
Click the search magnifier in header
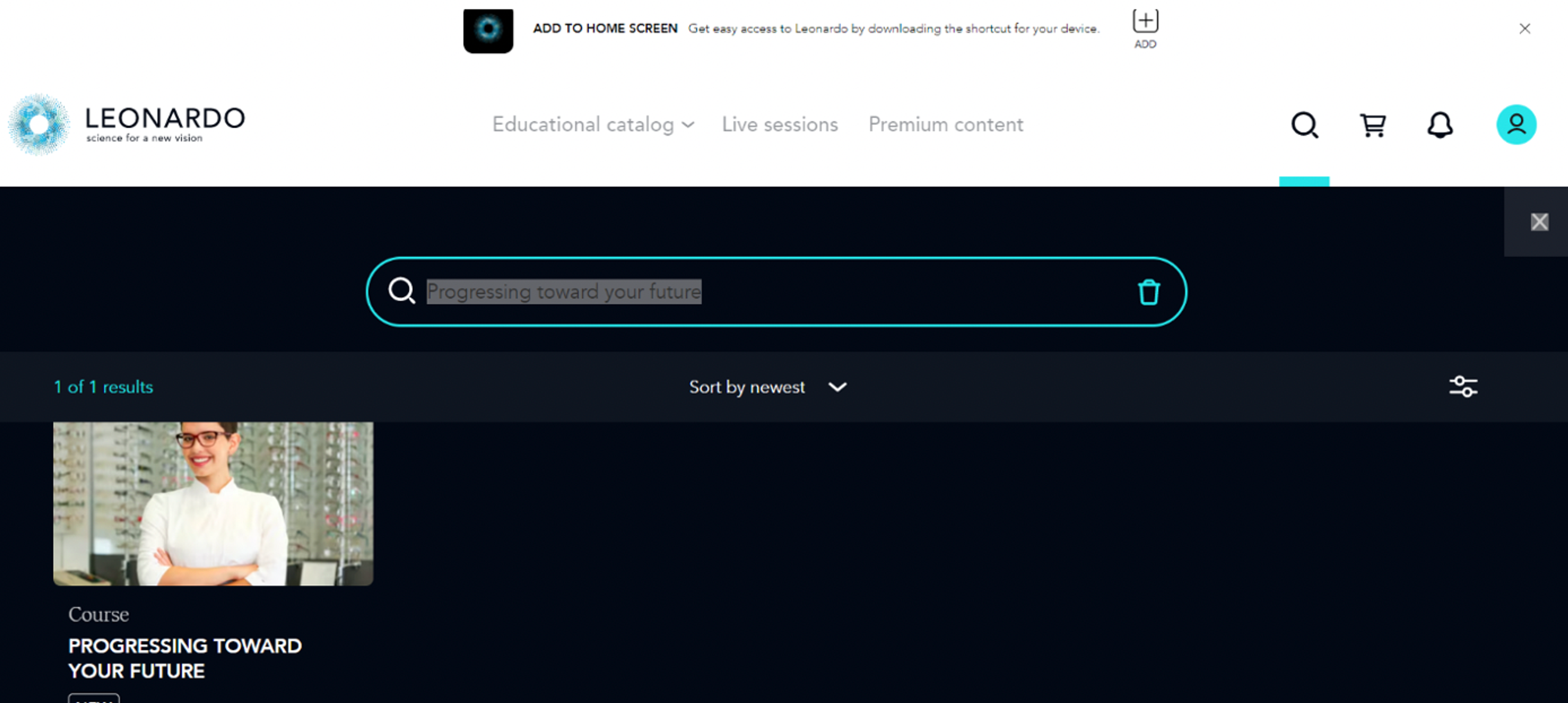(x=1305, y=125)
